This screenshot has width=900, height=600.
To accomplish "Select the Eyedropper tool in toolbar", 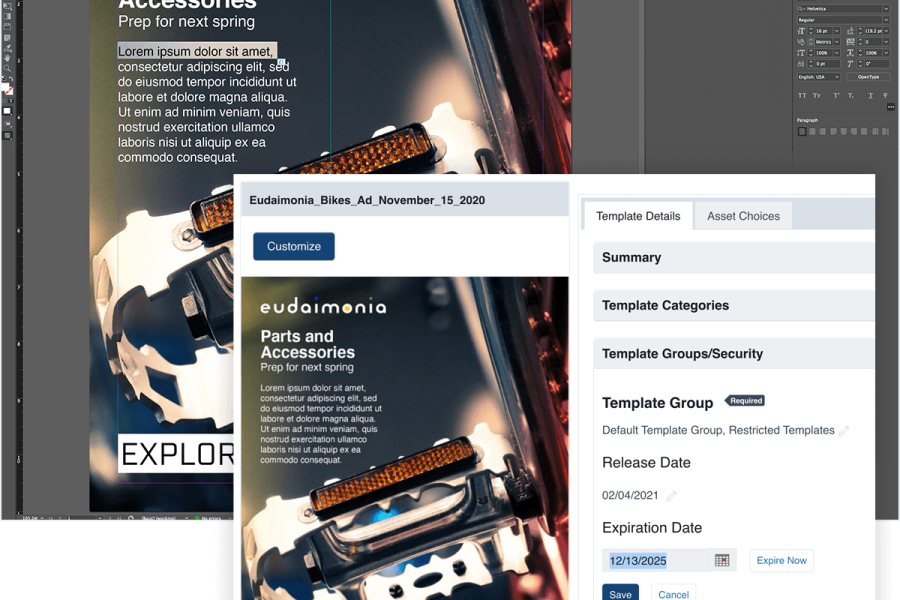I will [7, 48].
